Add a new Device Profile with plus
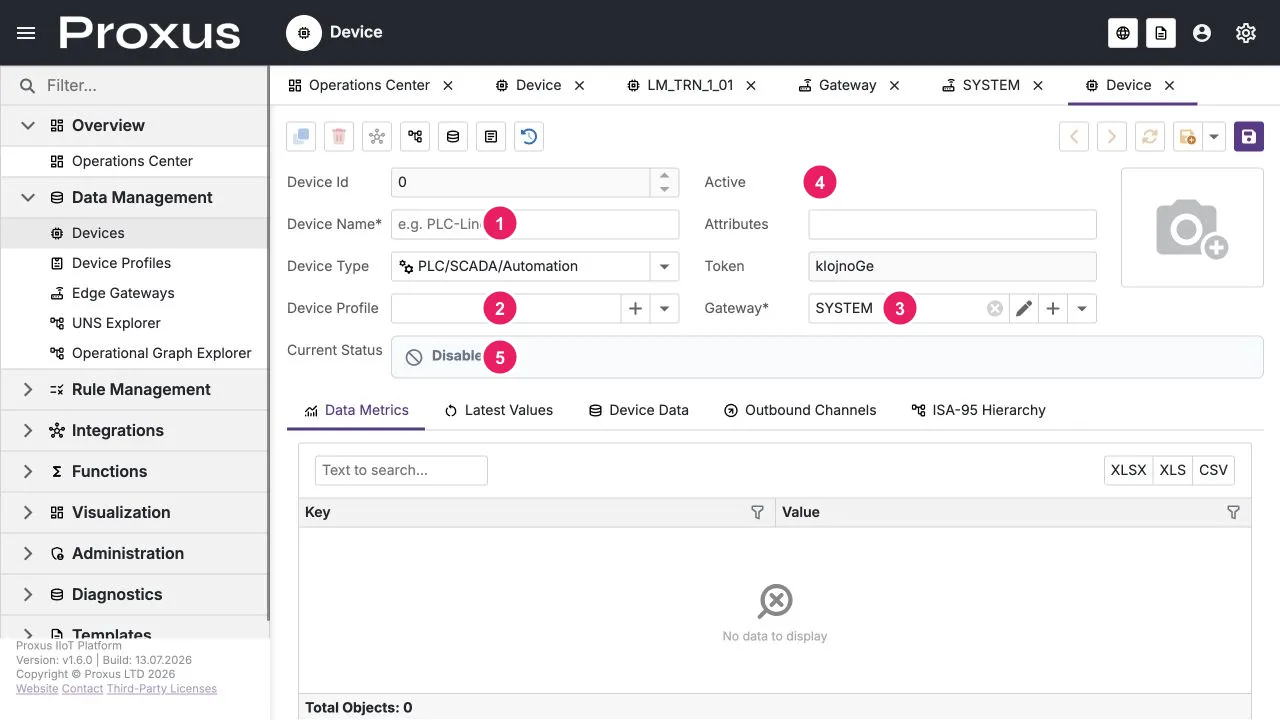Viewport: 1280px width, 720px height. pyautogui.click(x=635, y=308)
